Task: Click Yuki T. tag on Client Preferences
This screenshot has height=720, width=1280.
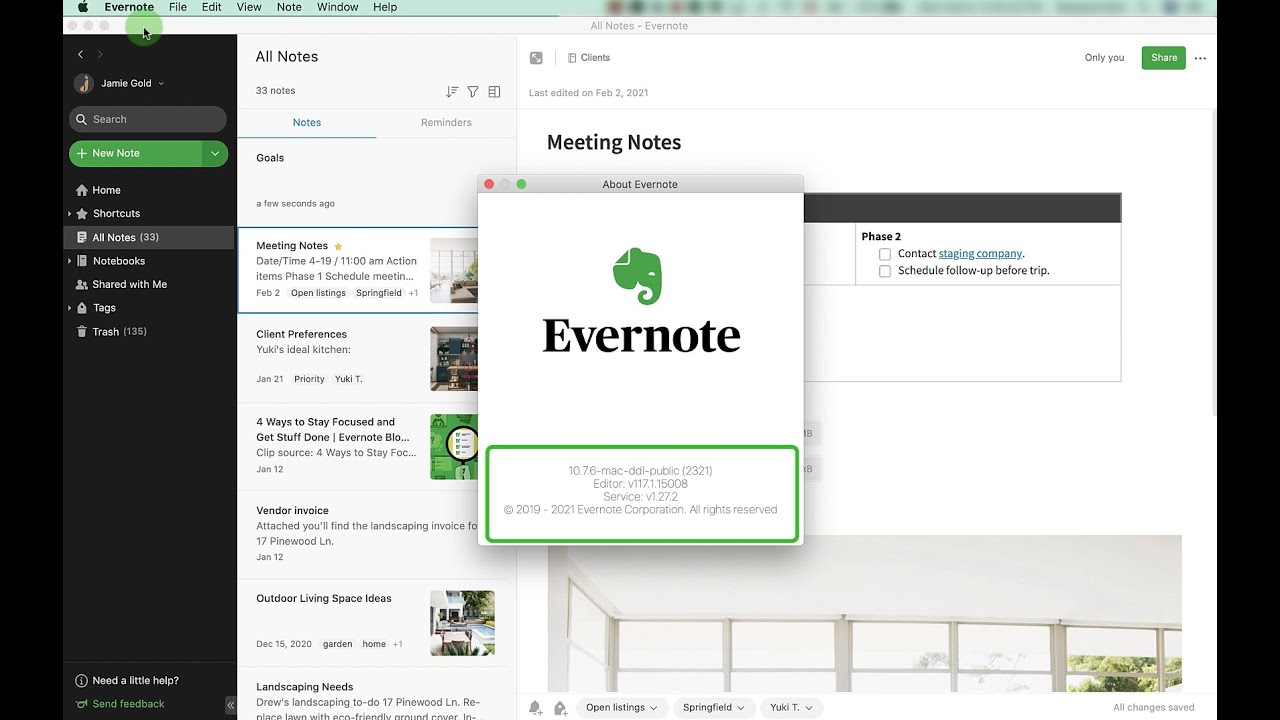Action: pos(349,379)
